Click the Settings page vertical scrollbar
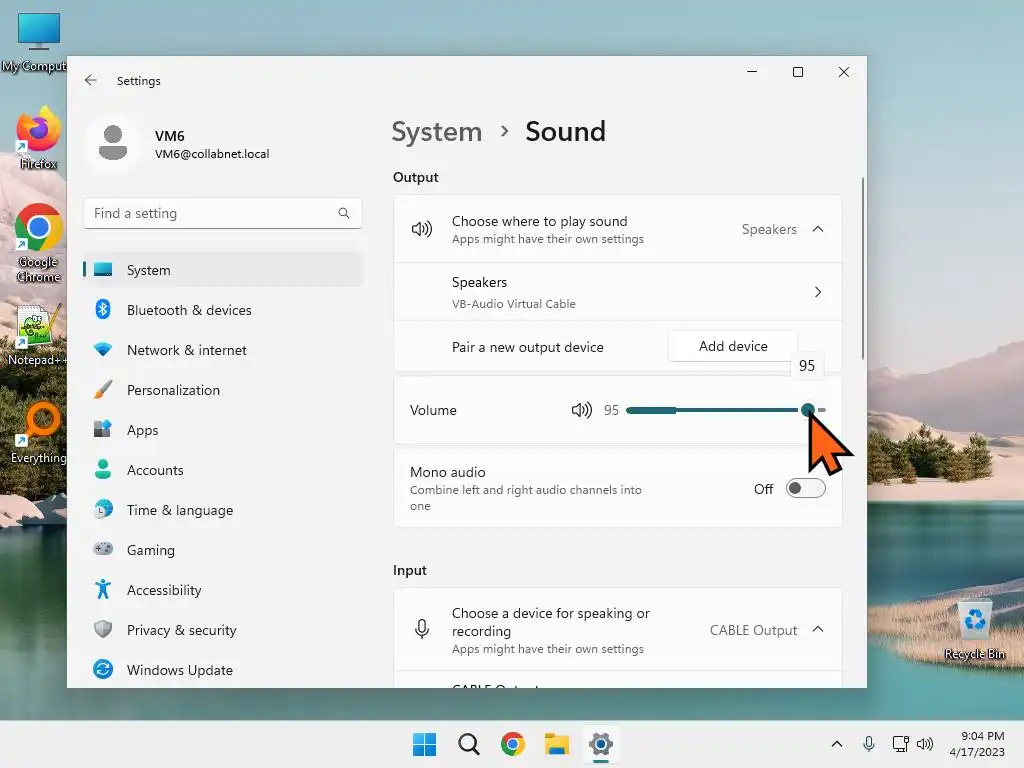Viewport: 1024px width, 768px height. click(x=863, y=268)
